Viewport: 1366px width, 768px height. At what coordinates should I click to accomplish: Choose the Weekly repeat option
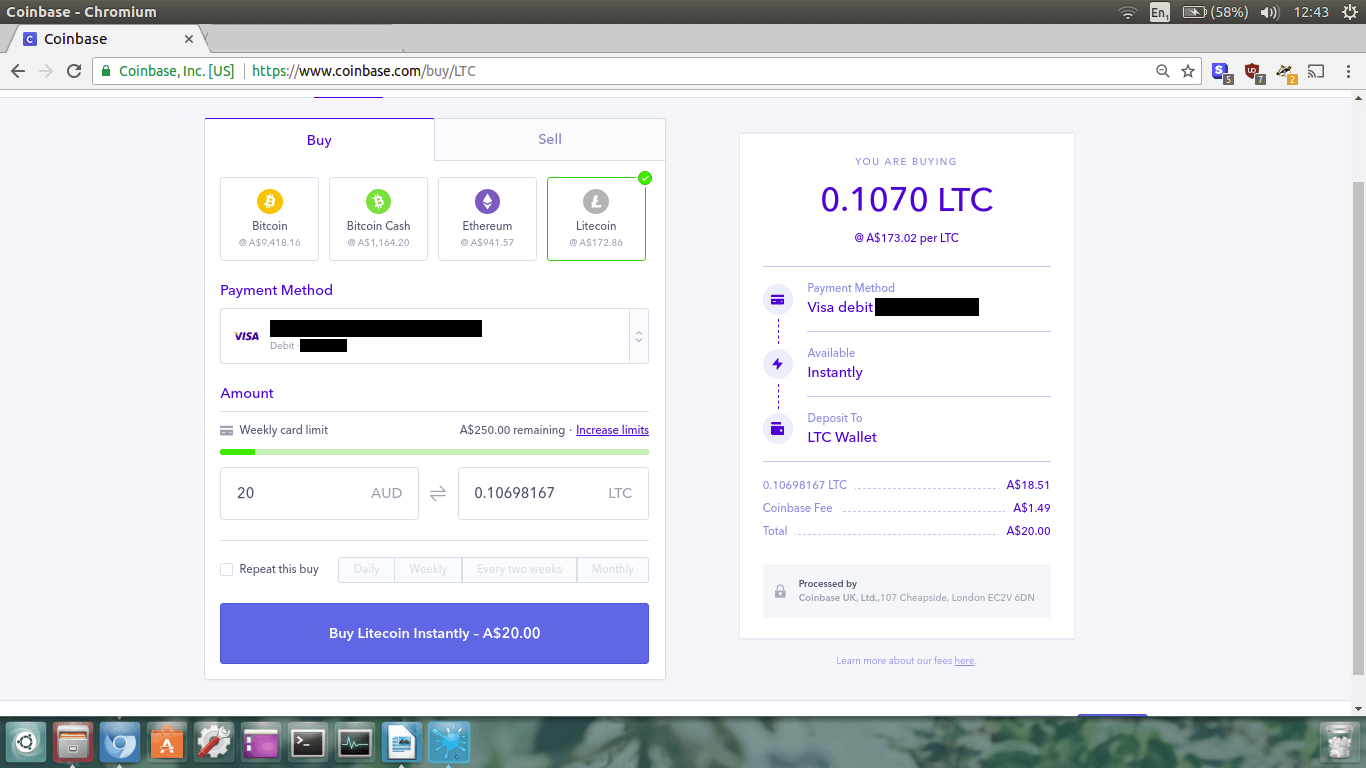428,569
